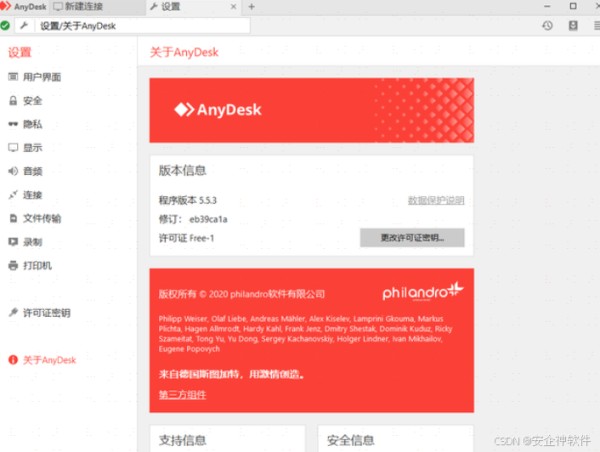600x452 pixels.
Task: Open the 数据保护说明 link
Action: pyautogui.click(x=436, y=200)
